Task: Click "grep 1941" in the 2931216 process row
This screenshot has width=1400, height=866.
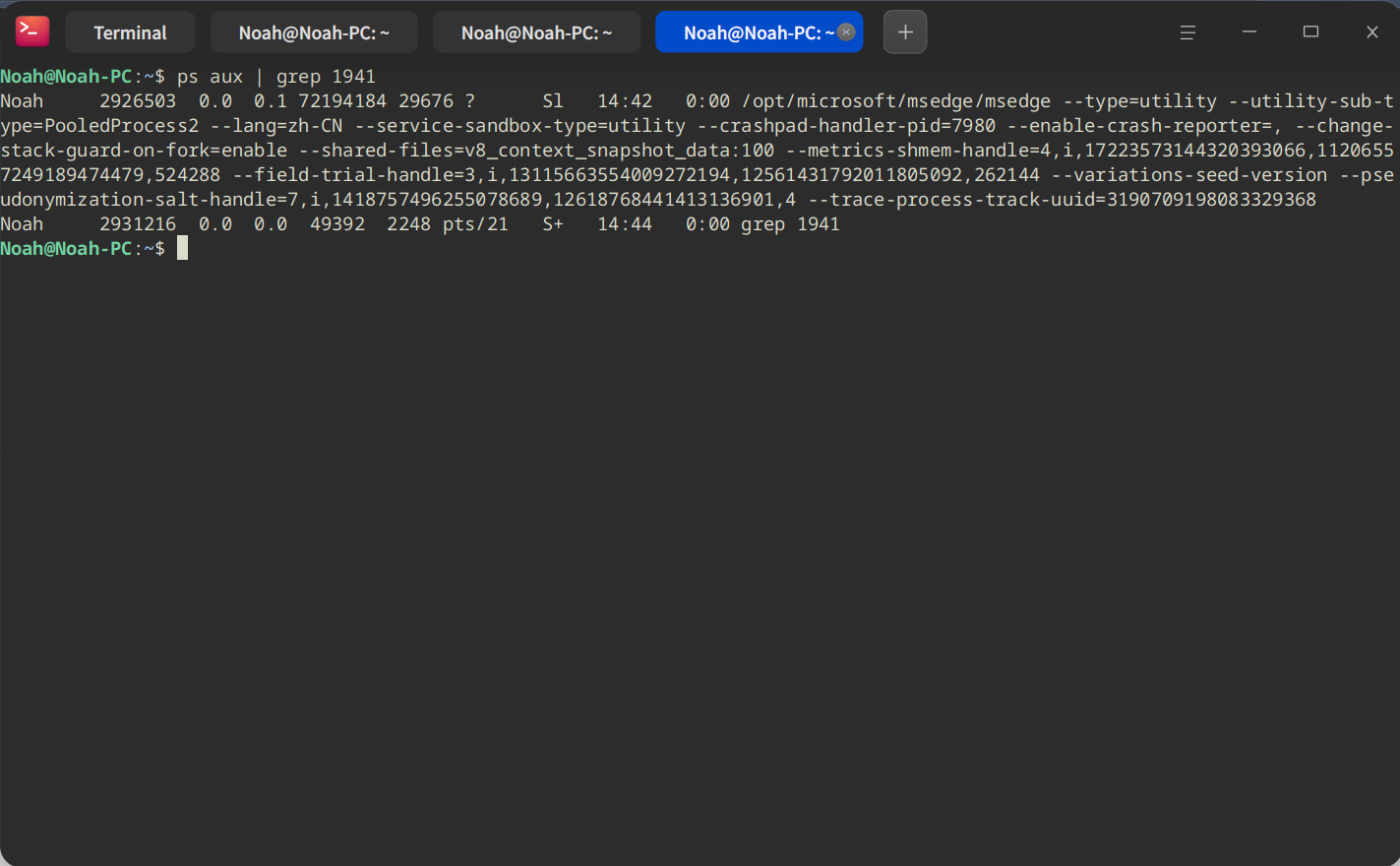Action: tap(791, 224)
